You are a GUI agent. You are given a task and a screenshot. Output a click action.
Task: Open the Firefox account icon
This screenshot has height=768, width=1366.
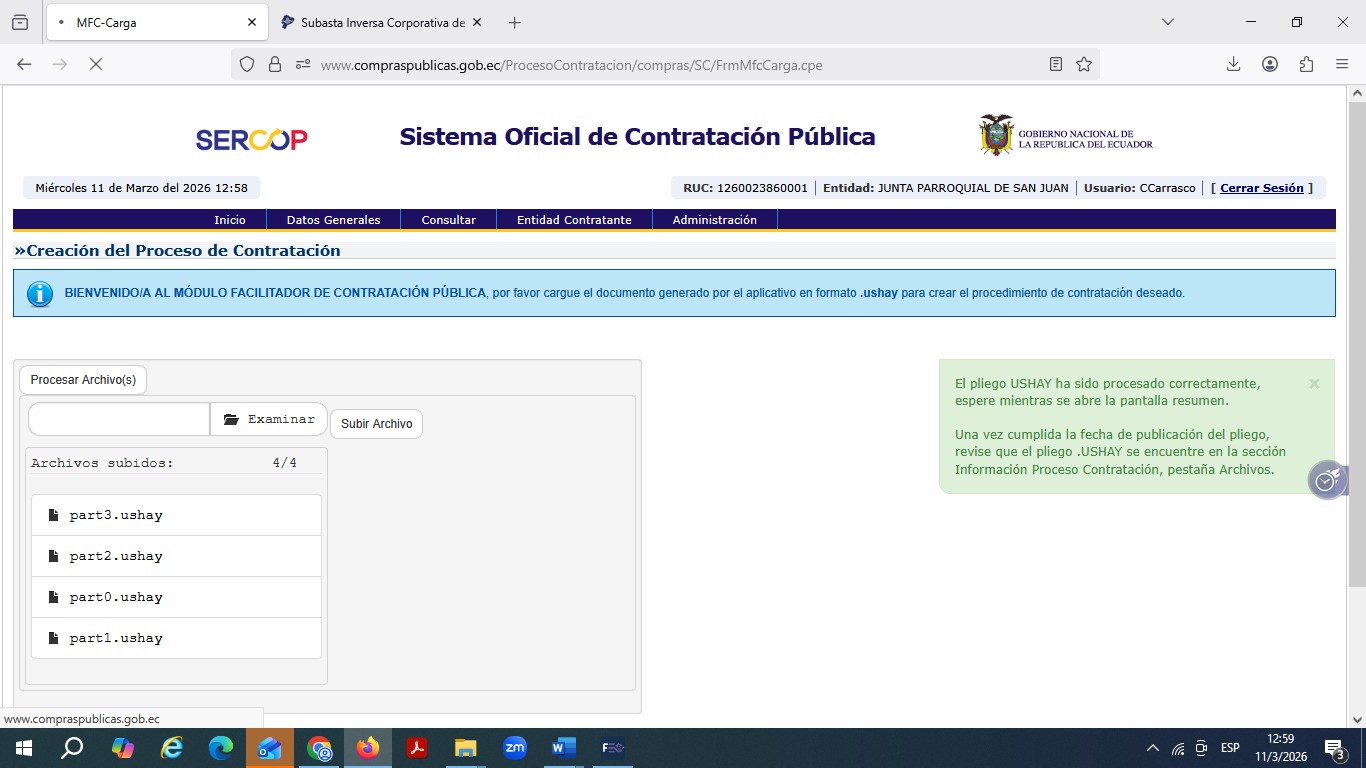(1270, 64)
